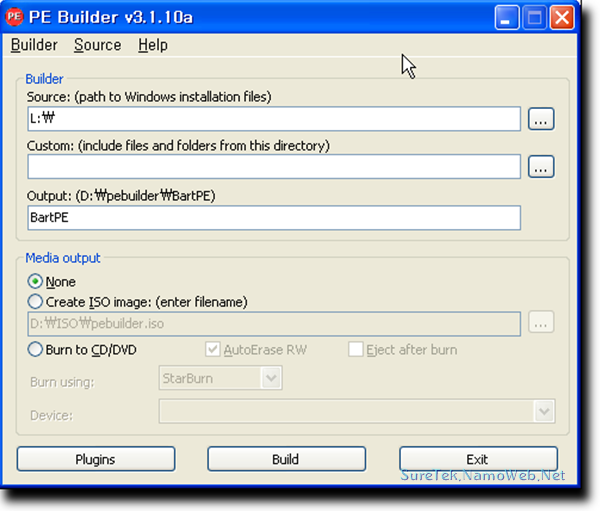Close the PE Builder window
Viewport: 600px width, 511px height.
coord(562,18)
